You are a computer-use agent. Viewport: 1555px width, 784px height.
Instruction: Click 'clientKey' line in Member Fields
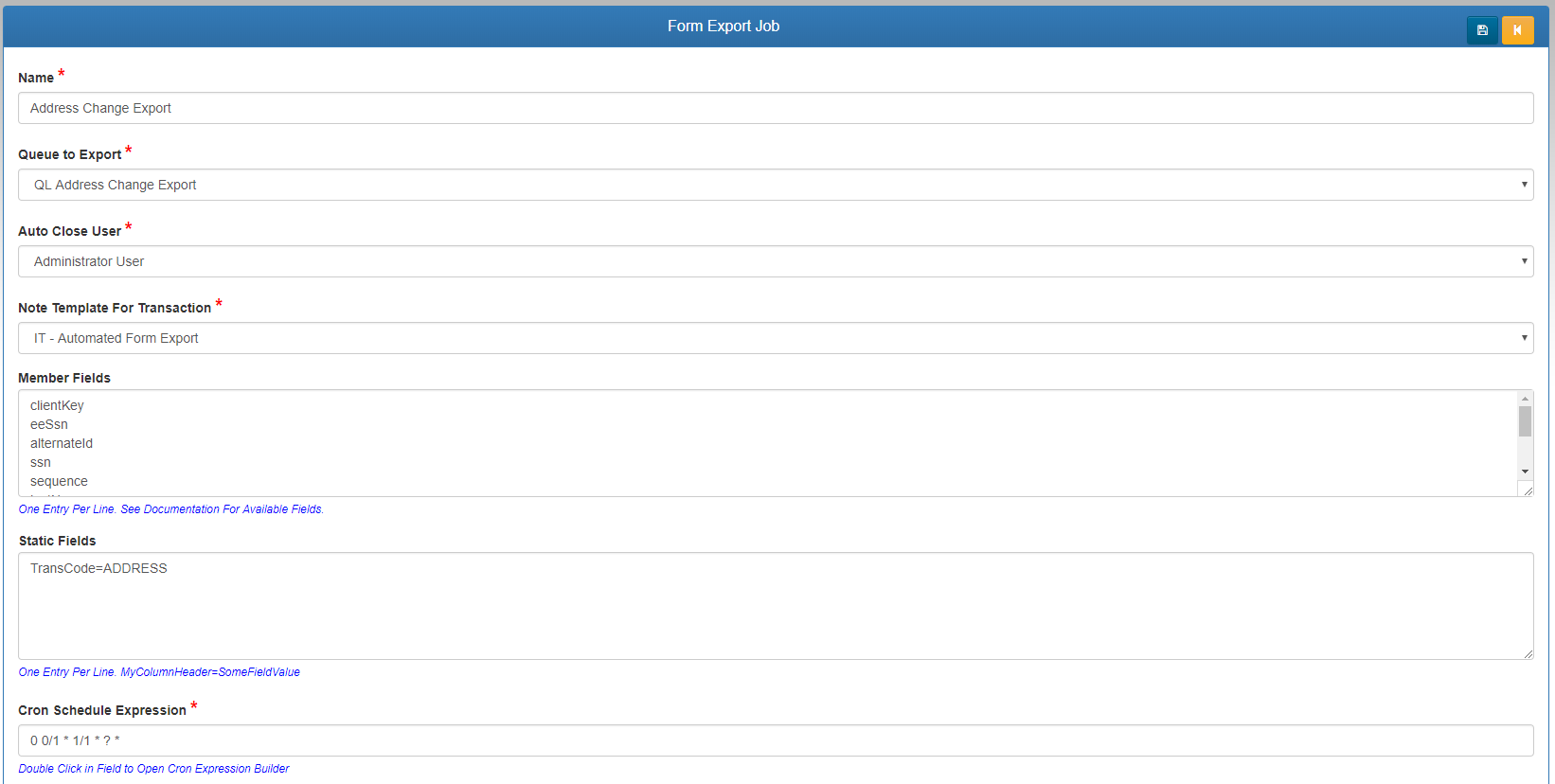click(x=57, y=405)
